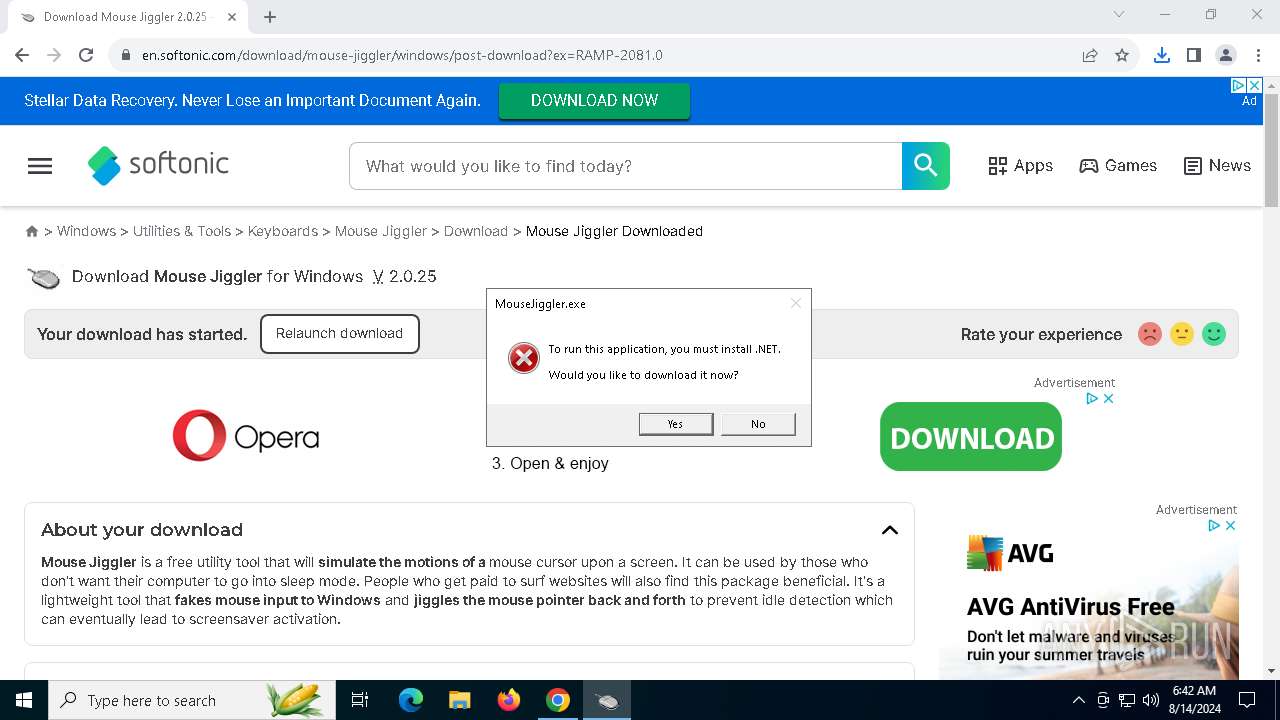Click the taskbar search box
This screenshot has width=1280, height=720.
click(x=190, y=700)
